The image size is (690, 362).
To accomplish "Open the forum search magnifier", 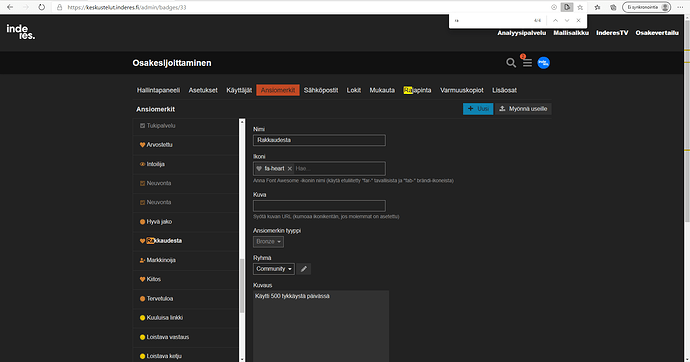I will (510, 63).
